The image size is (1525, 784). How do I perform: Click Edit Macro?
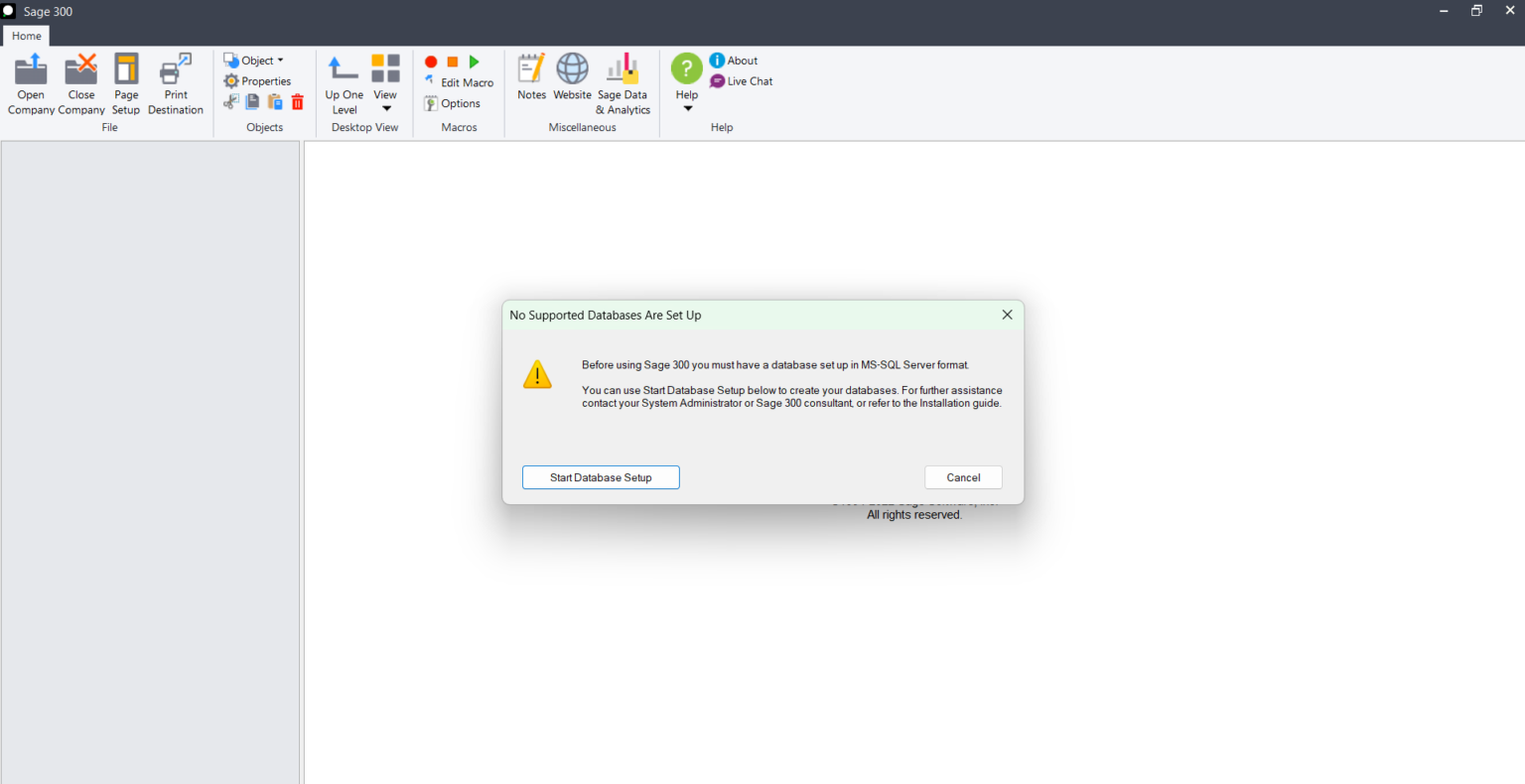pyautogui.click(x=459, y=82)
